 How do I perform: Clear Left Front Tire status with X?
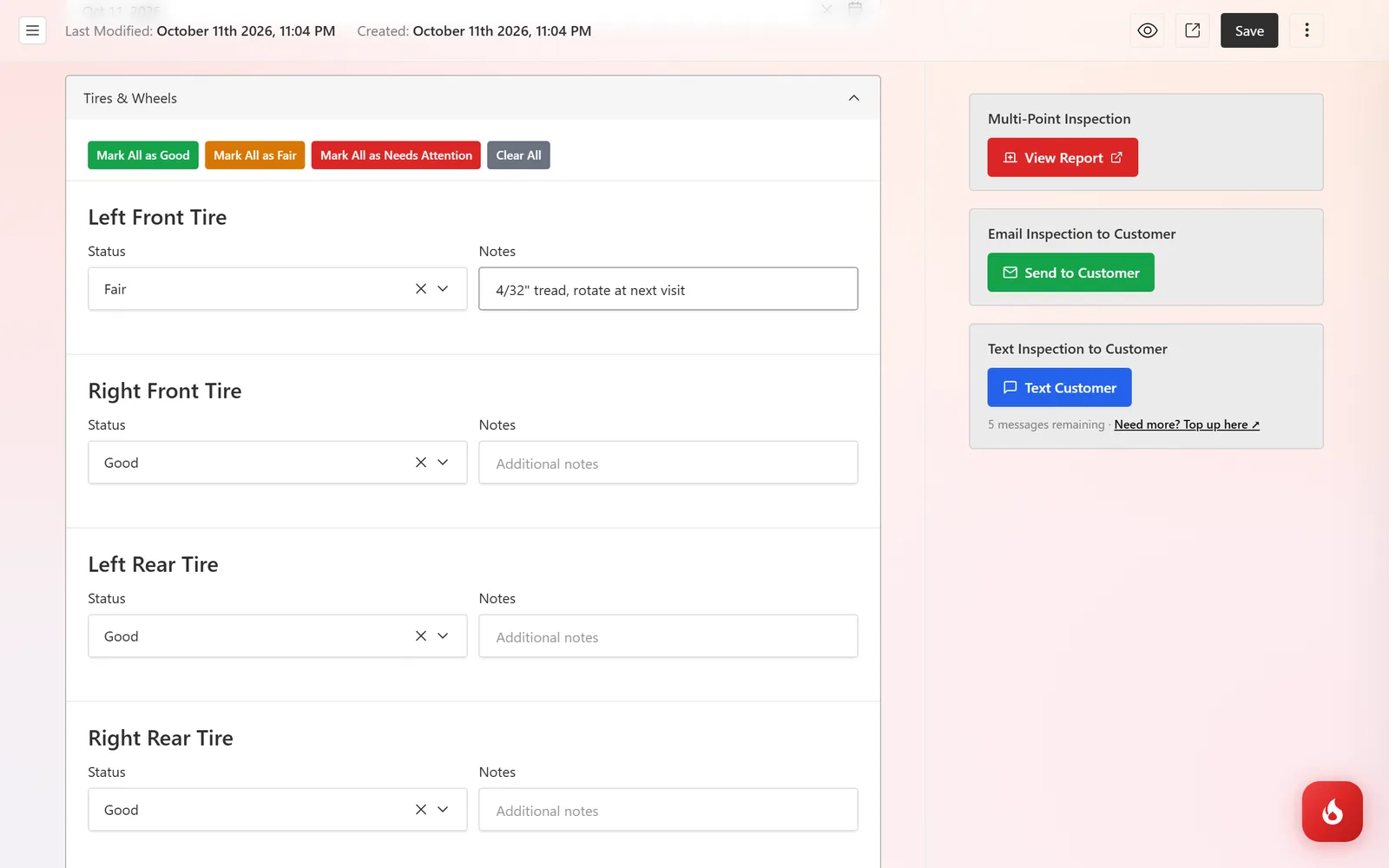(420, 289)
